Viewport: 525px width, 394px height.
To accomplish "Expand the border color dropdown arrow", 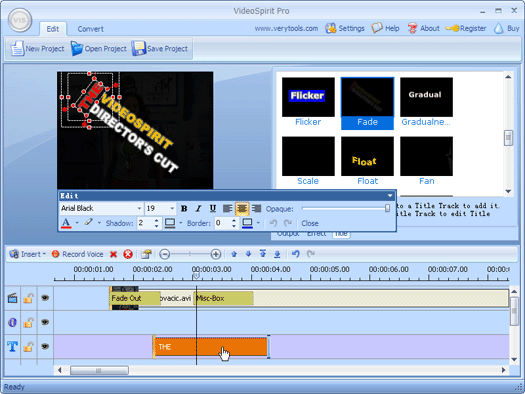I will coord(258,223).
